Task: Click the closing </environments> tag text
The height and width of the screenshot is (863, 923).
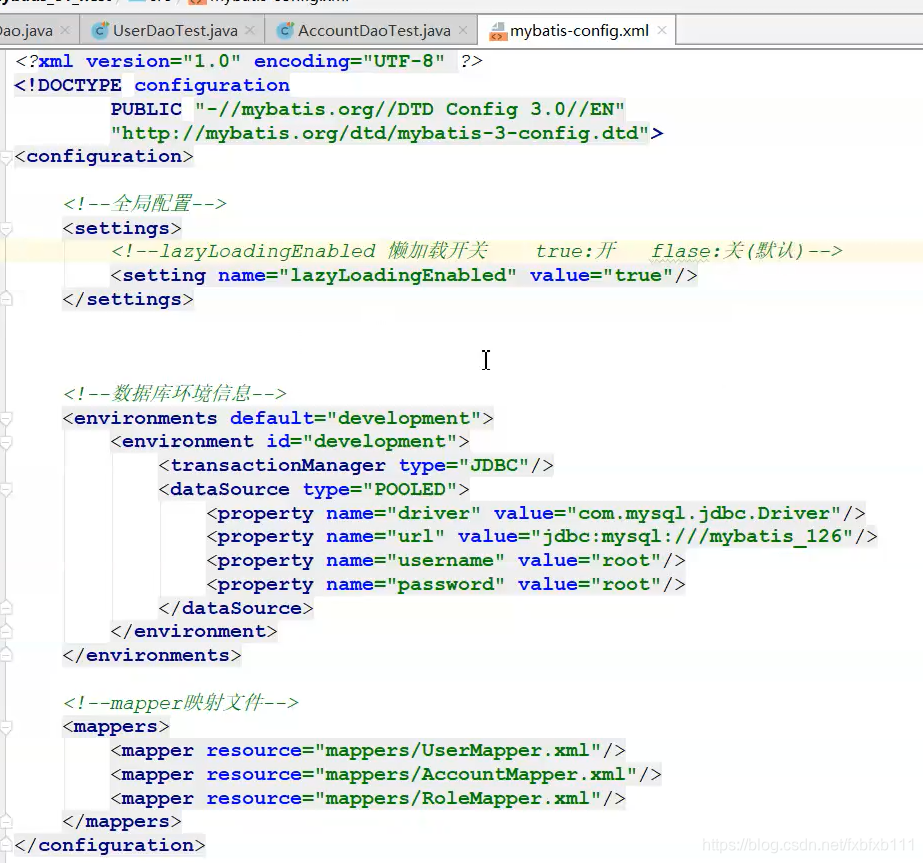Action: click(152, 656)
